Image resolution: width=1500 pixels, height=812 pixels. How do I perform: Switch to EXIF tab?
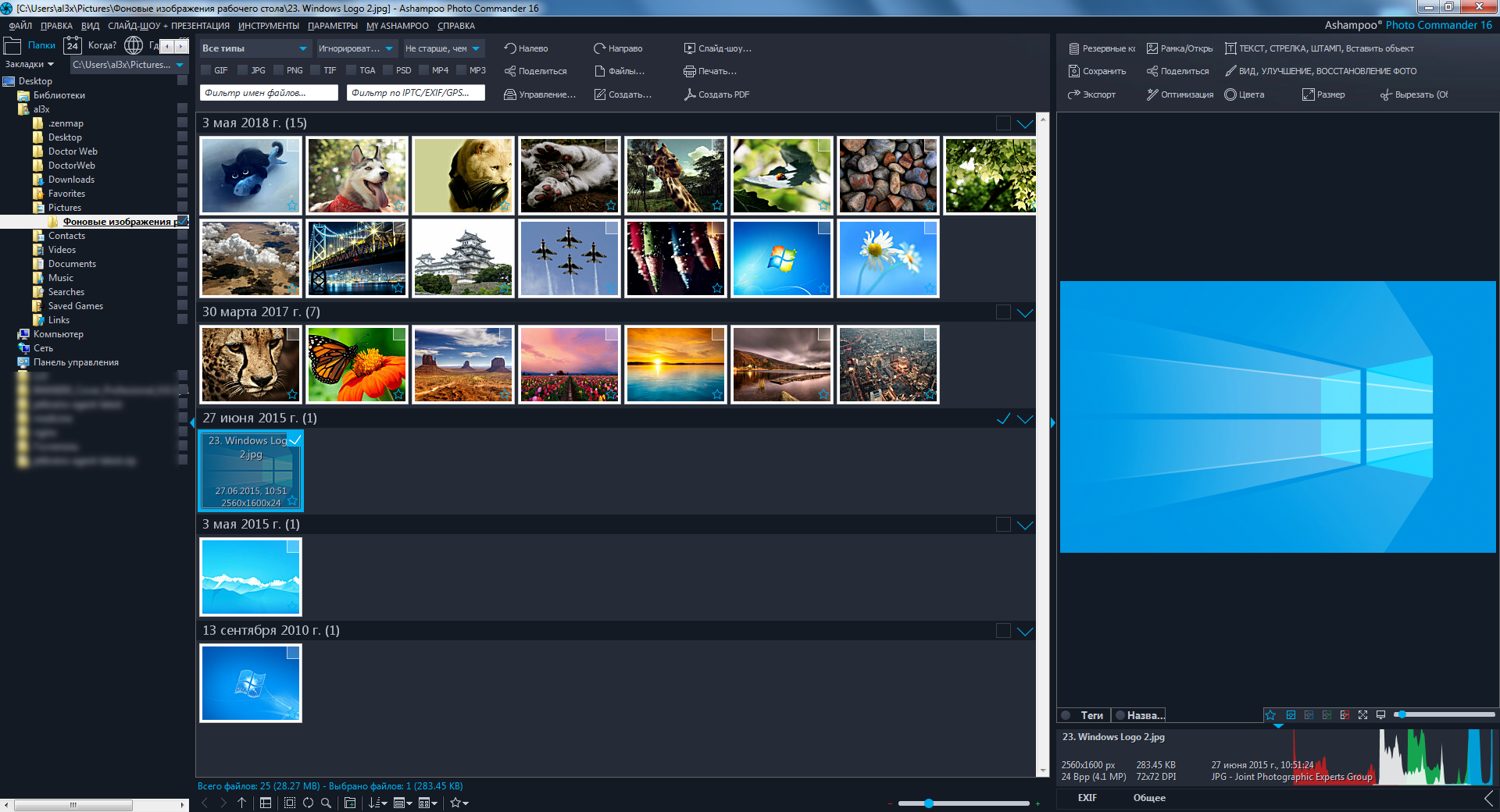1087,798
